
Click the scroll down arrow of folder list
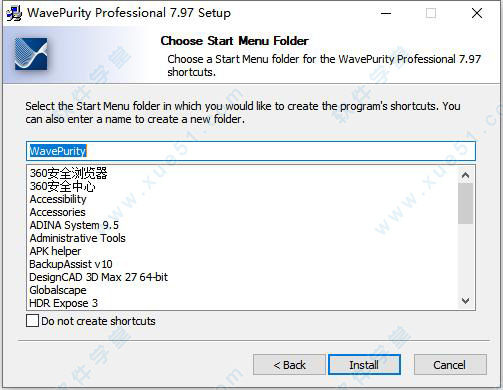pos(465,301)
